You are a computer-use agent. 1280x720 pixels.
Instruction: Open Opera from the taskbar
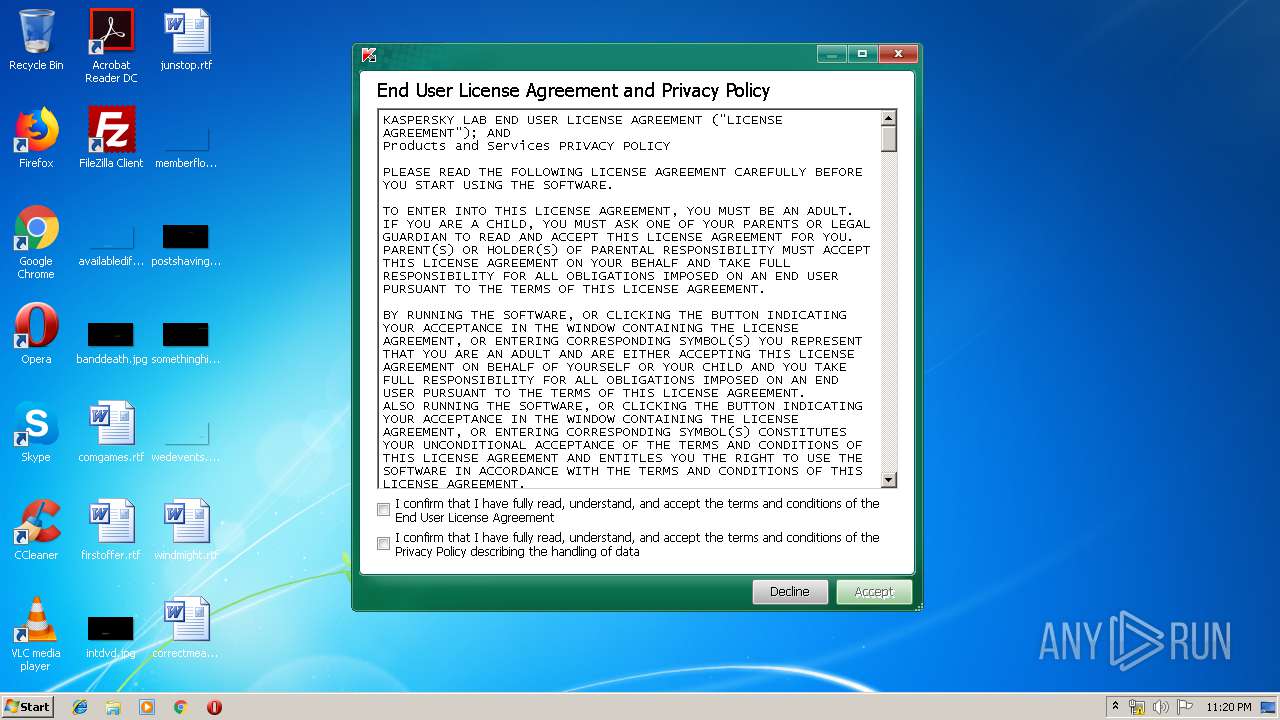[214, 707]
